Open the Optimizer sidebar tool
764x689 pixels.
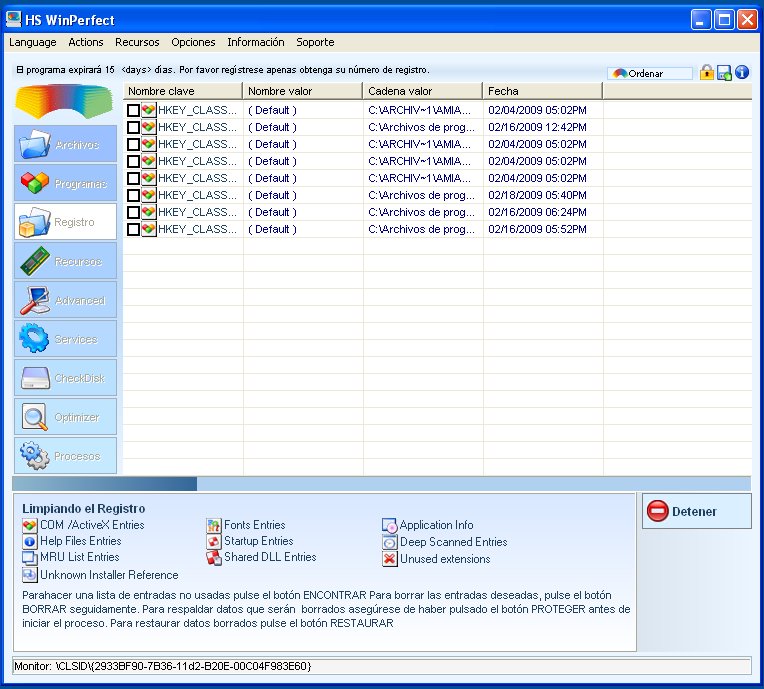(65, 417)
